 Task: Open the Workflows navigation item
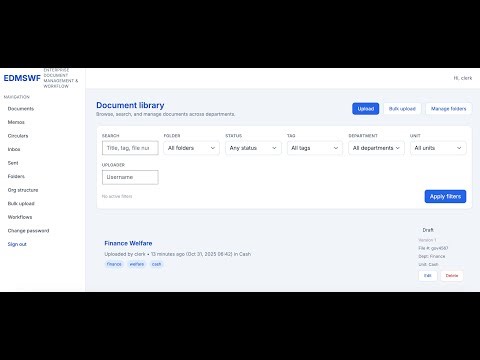tap(20, 217)
